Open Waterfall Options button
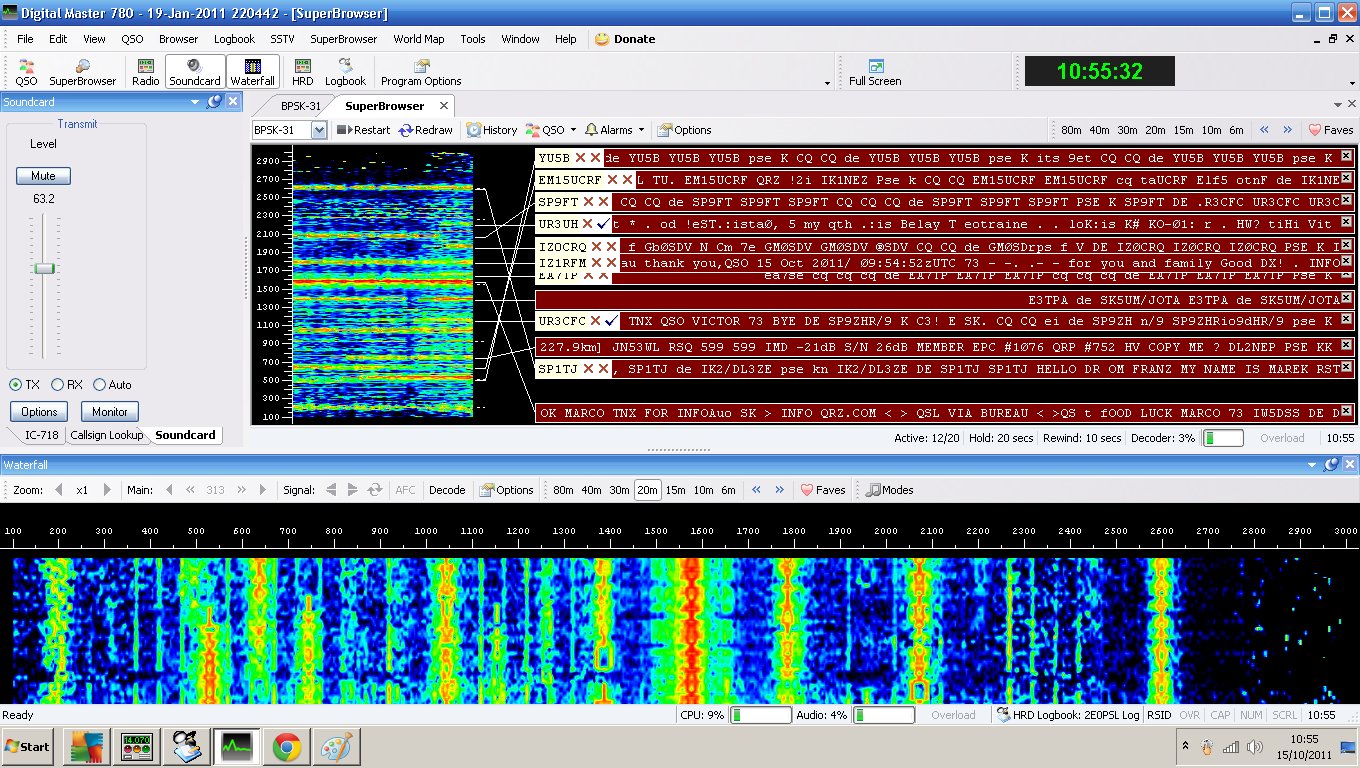 click(507, 490)
